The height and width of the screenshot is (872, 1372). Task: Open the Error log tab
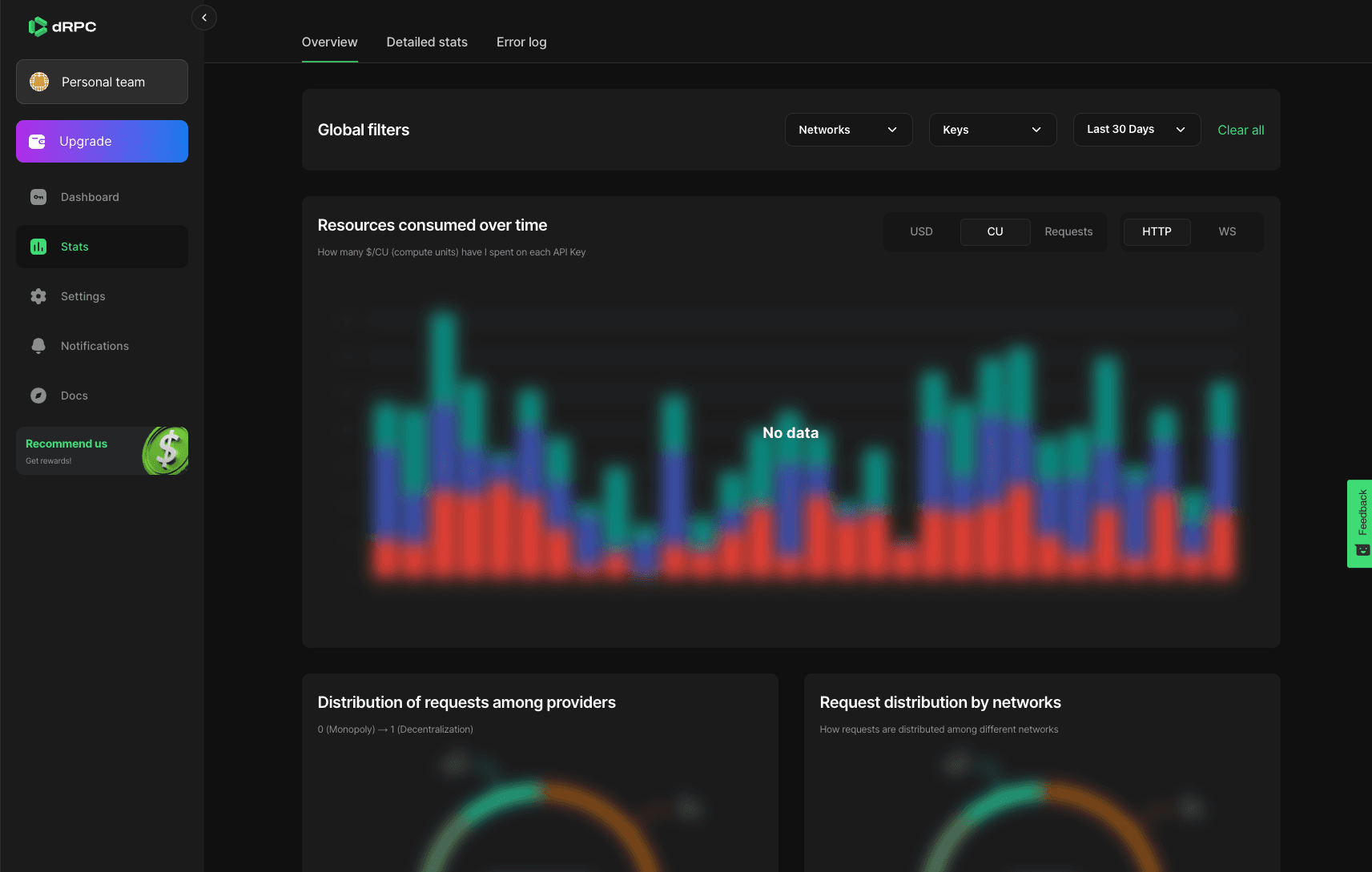pos(521,42)
